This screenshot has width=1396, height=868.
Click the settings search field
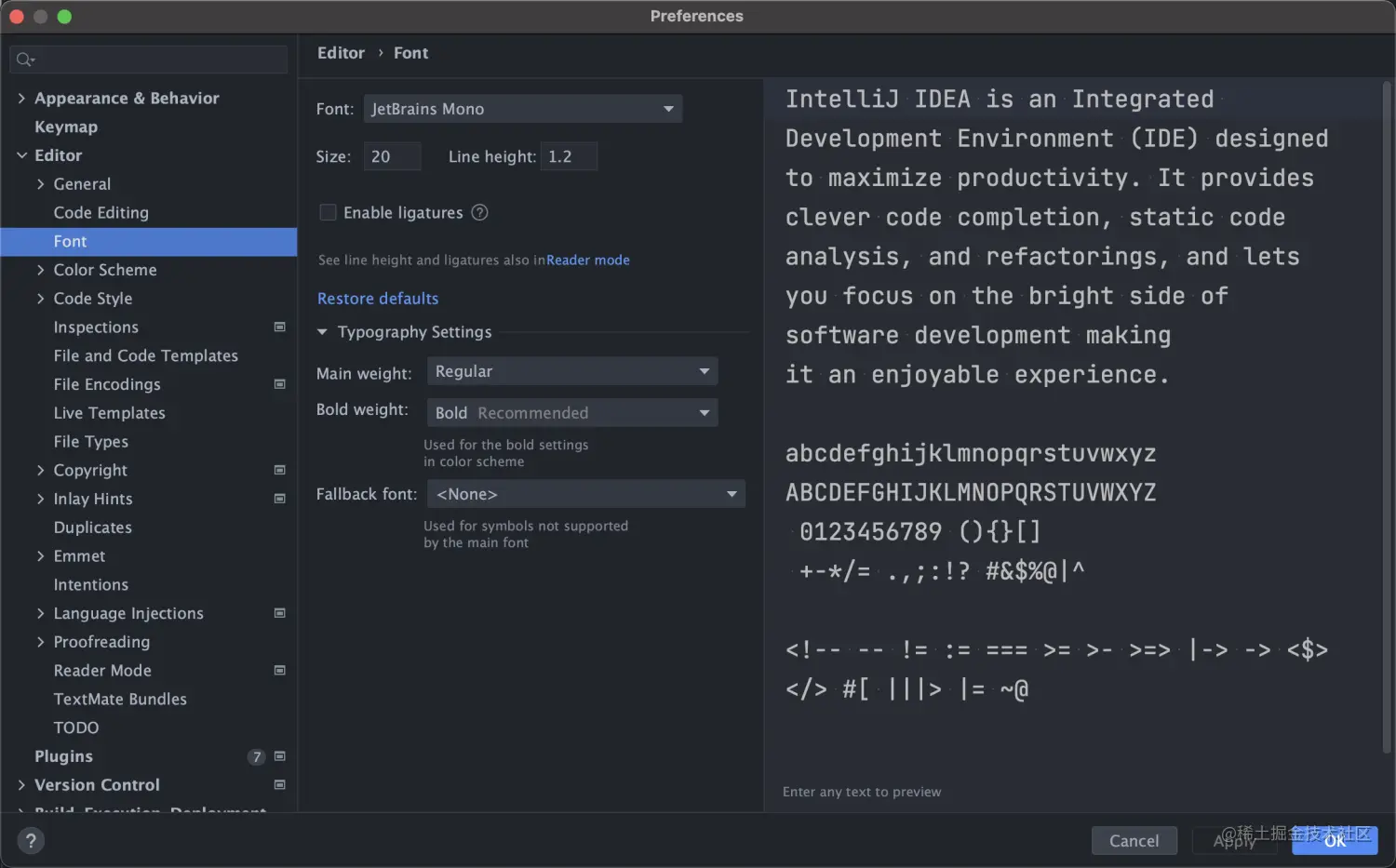click(x=149, y=60)
